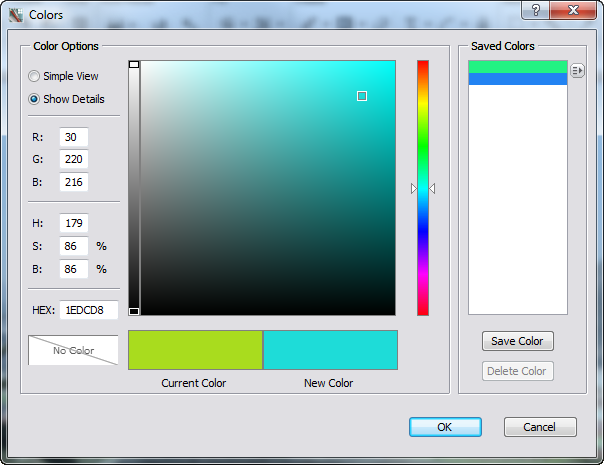Click the green saved color entry
This screenshot has width=604, height=465.
[517, 67]
